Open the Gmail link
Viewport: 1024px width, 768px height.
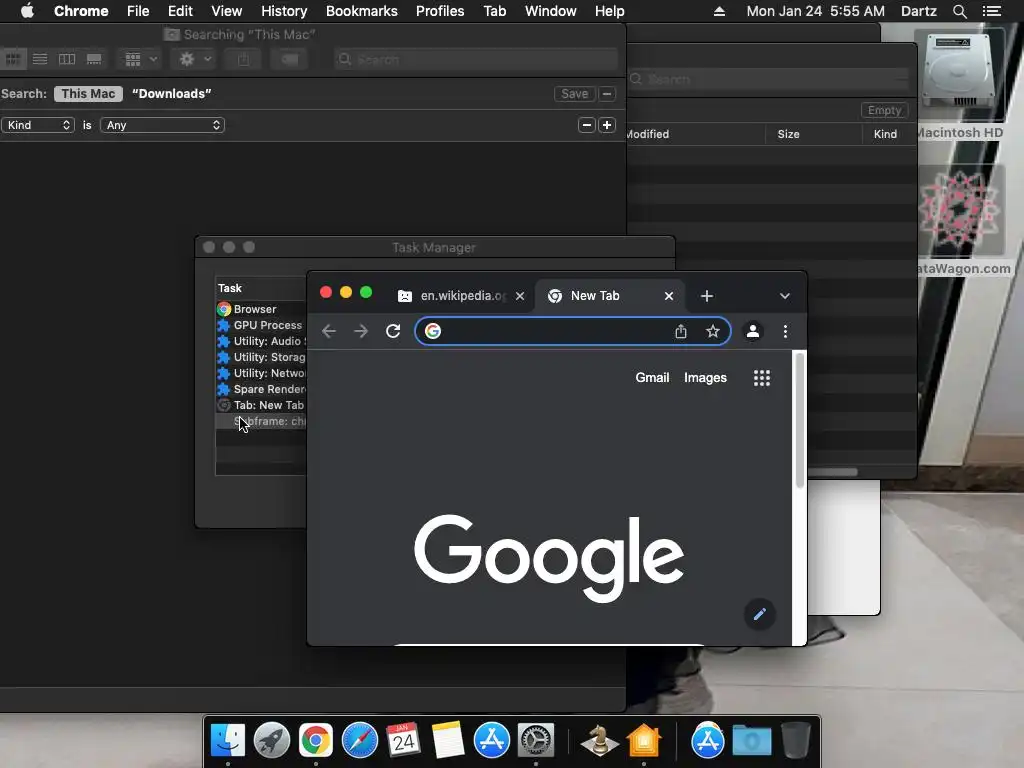pos(652,377)
